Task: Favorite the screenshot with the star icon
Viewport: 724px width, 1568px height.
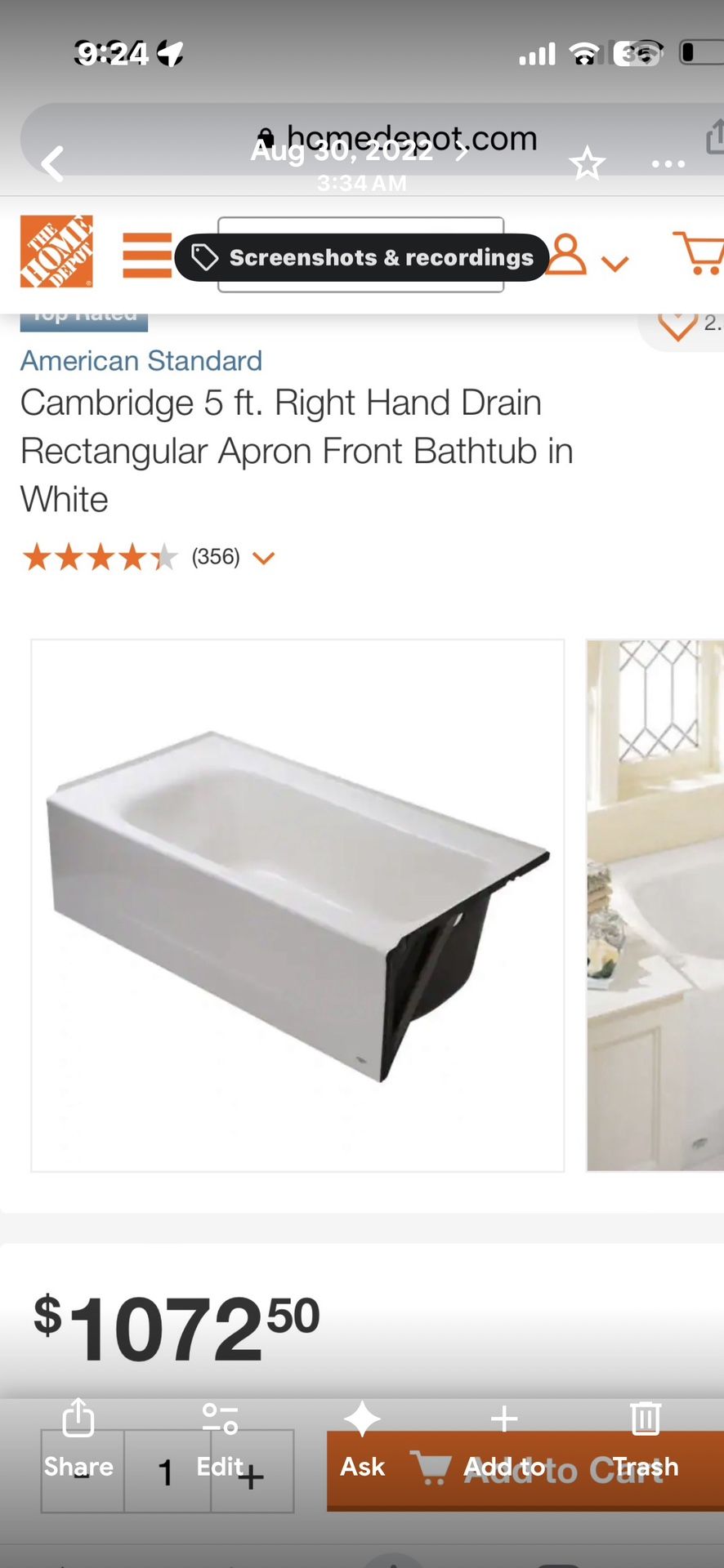Action: pos(587,164)
